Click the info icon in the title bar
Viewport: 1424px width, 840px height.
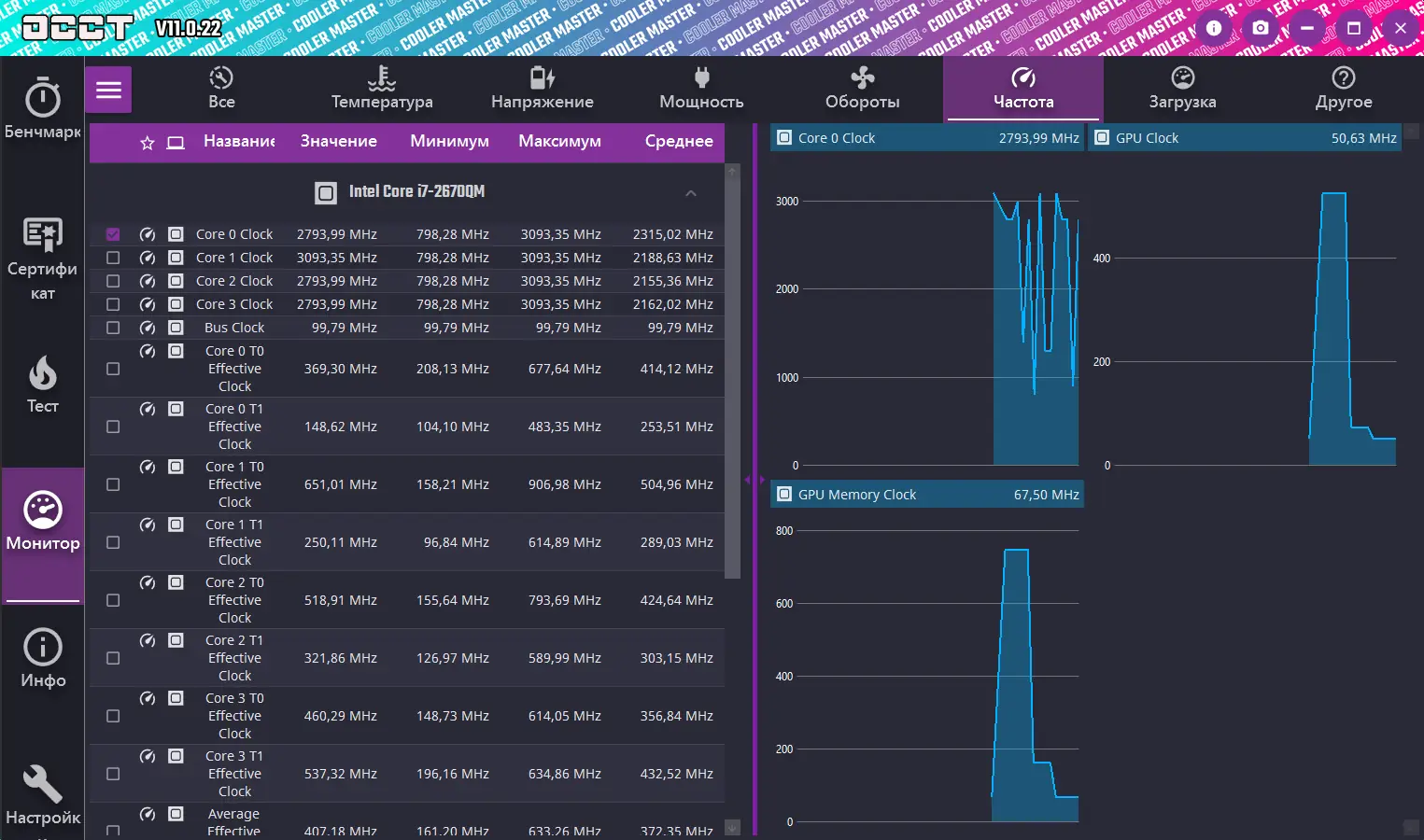tap(1214, 28)
